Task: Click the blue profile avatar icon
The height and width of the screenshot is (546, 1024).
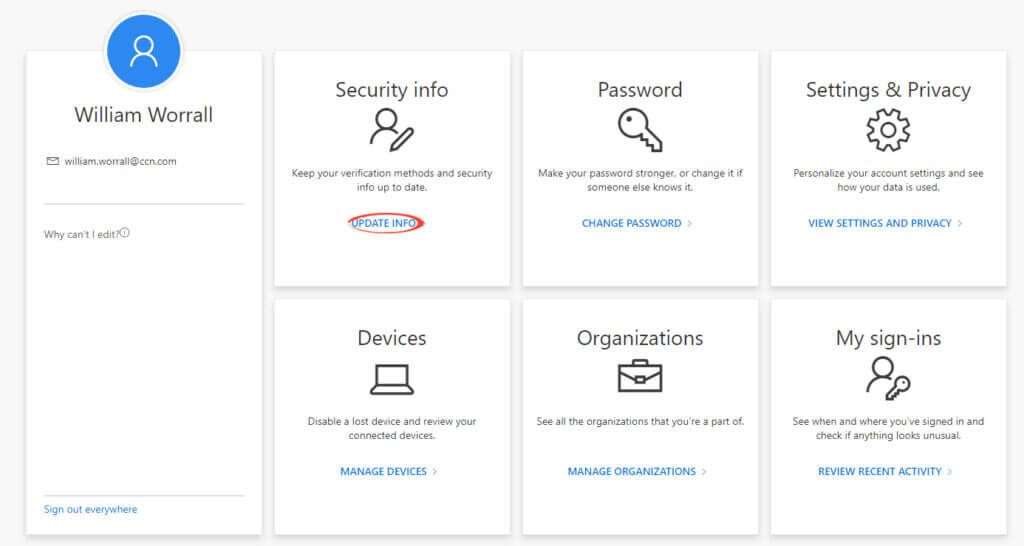Action: point(144,51)
